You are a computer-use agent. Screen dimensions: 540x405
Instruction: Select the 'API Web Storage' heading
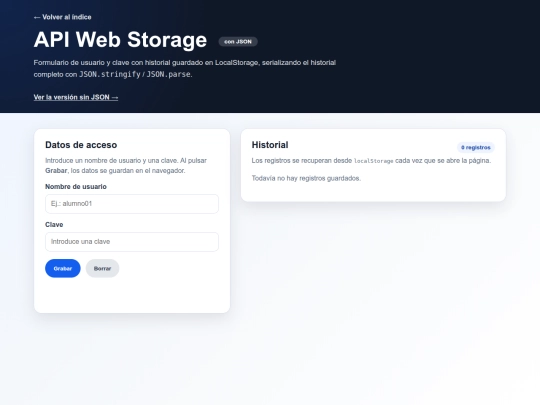[x=120, y=40]
